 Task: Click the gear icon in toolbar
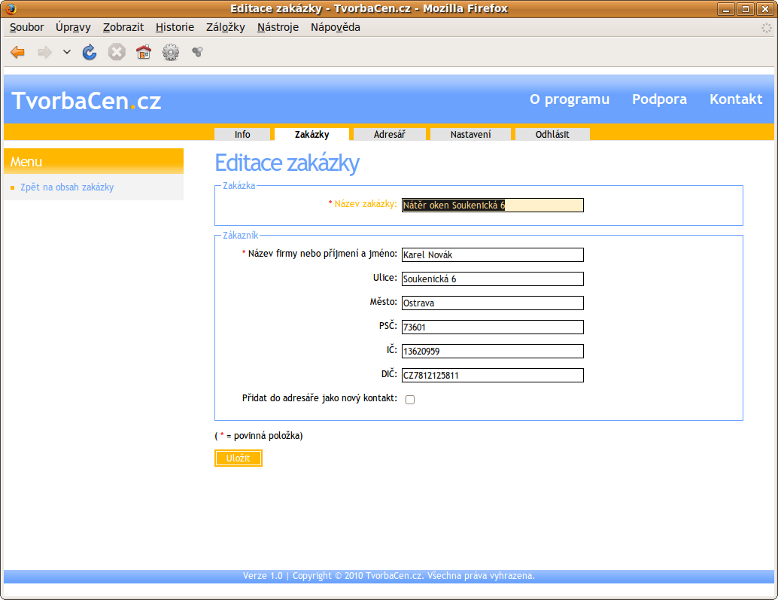point(171,52)
